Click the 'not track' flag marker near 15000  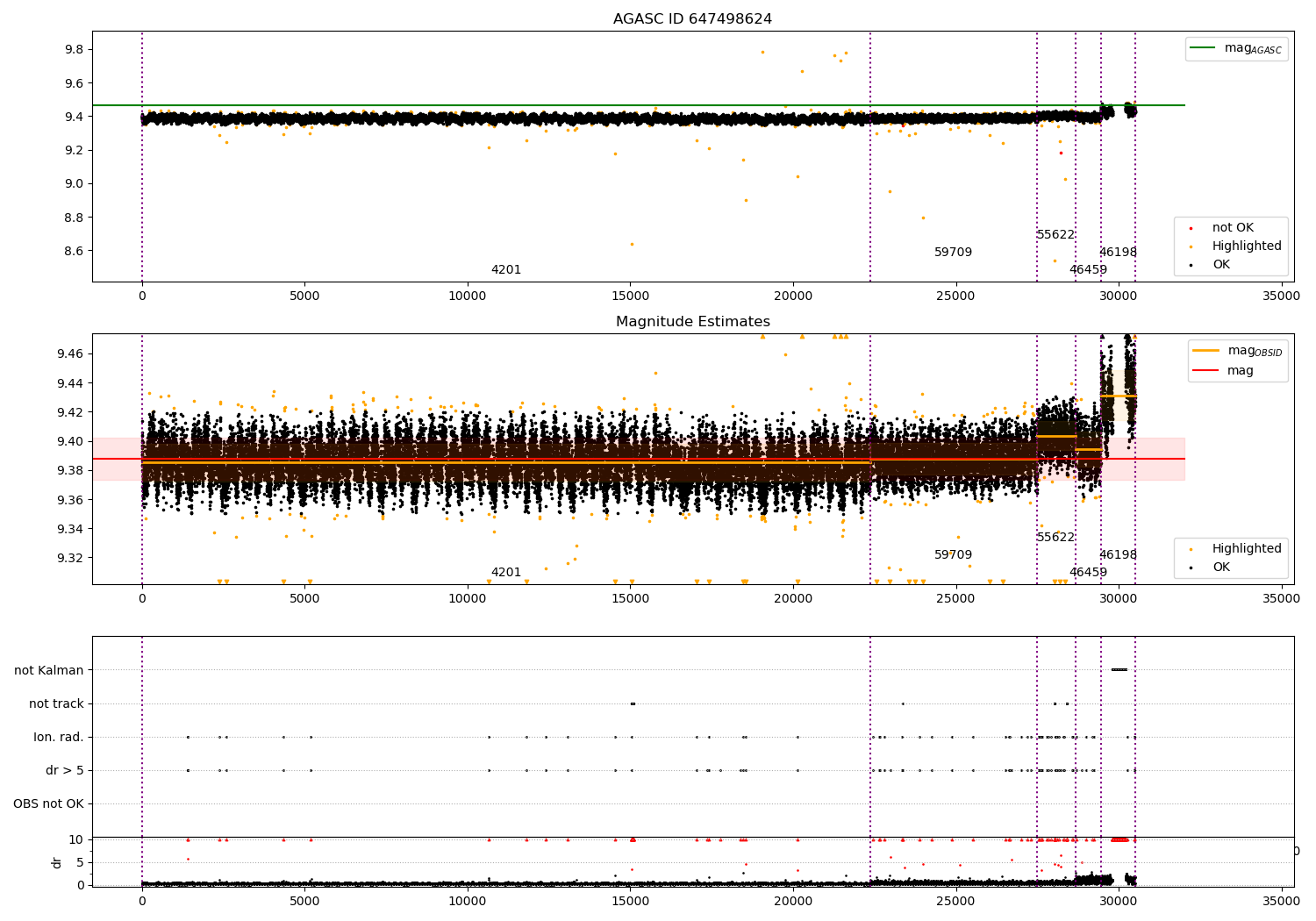pos(633,703)
